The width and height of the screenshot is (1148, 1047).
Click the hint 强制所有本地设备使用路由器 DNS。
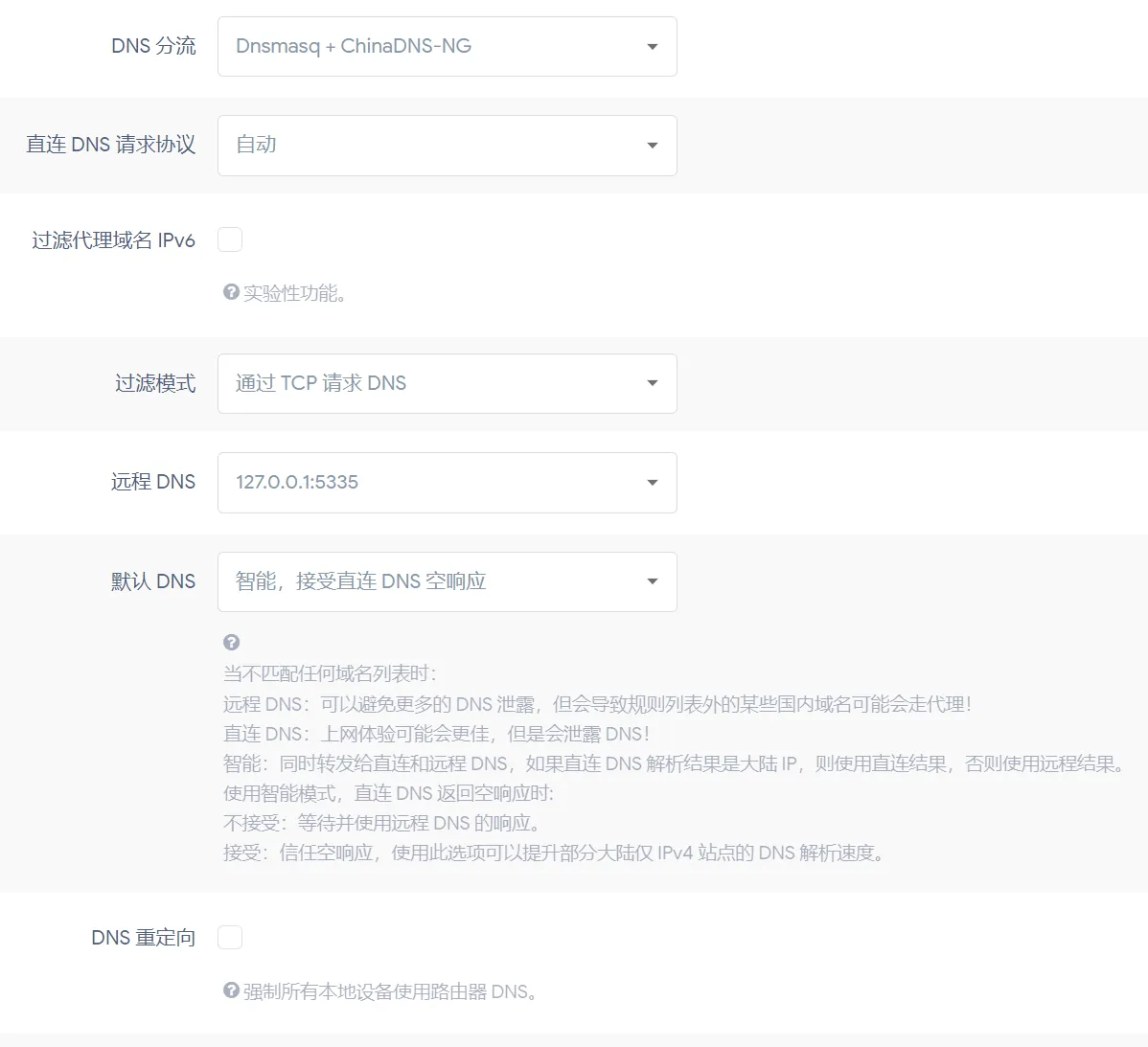[390, 992]
